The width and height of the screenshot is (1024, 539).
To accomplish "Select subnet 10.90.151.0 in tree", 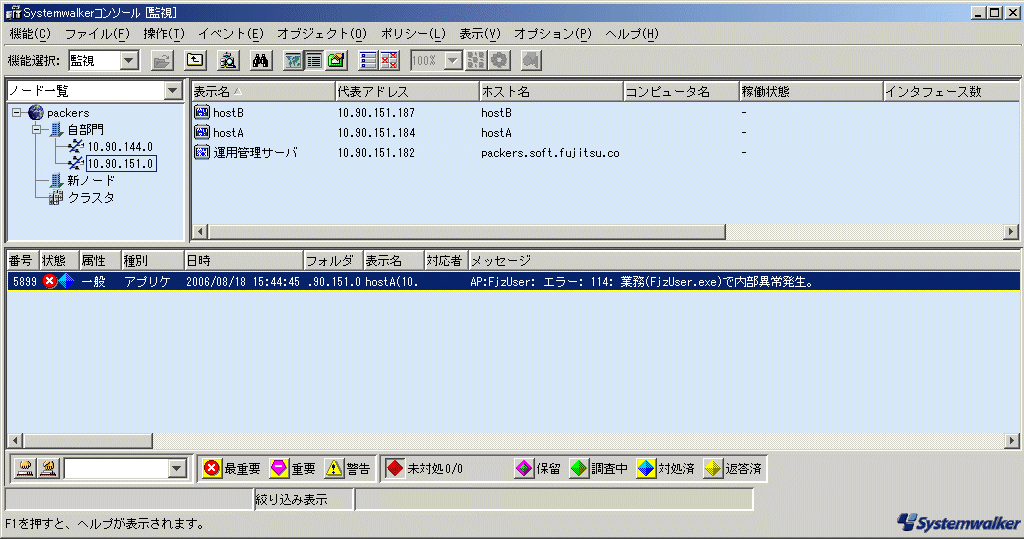I will (x=121, y=163).
